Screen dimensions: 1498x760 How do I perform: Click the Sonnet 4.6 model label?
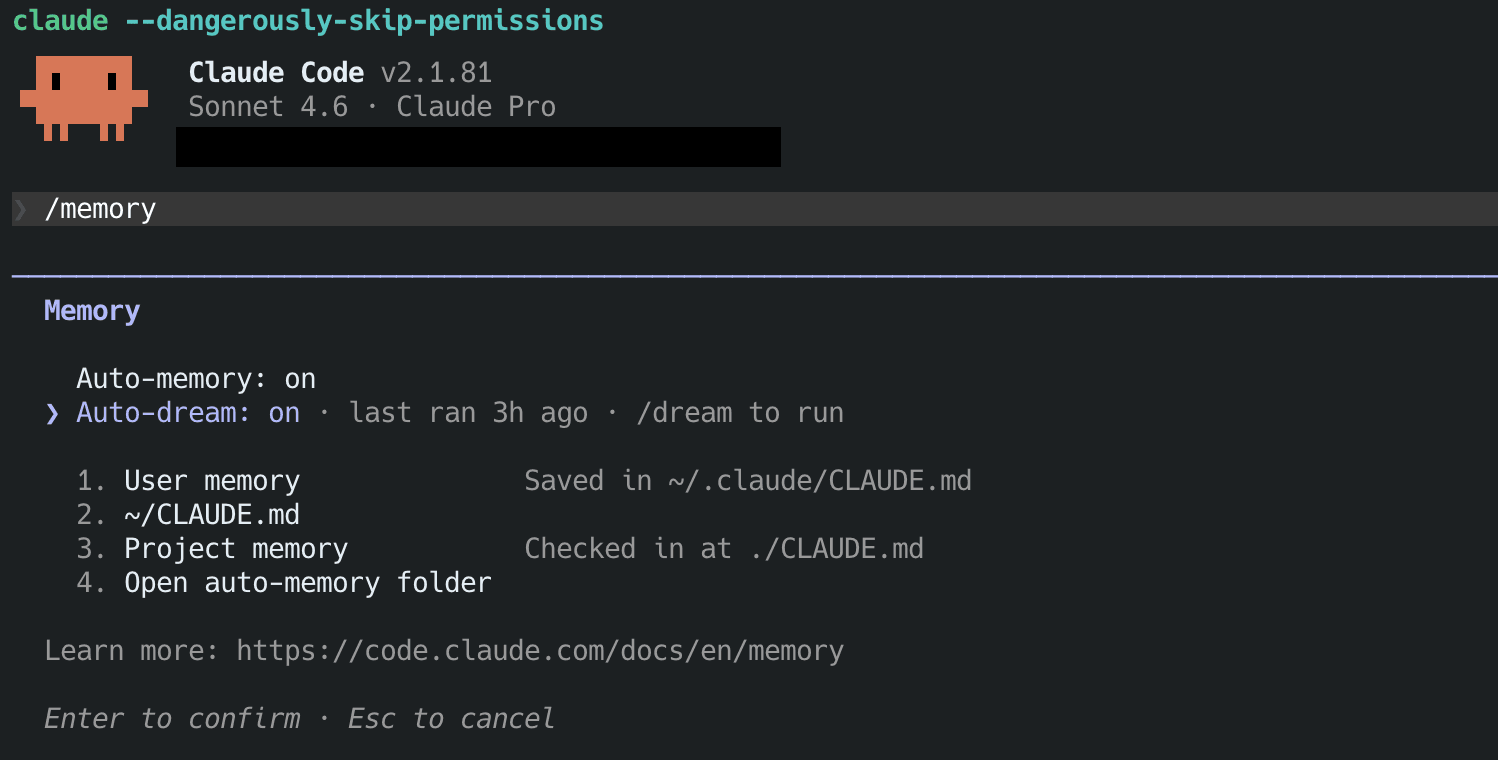pos(268,107)
